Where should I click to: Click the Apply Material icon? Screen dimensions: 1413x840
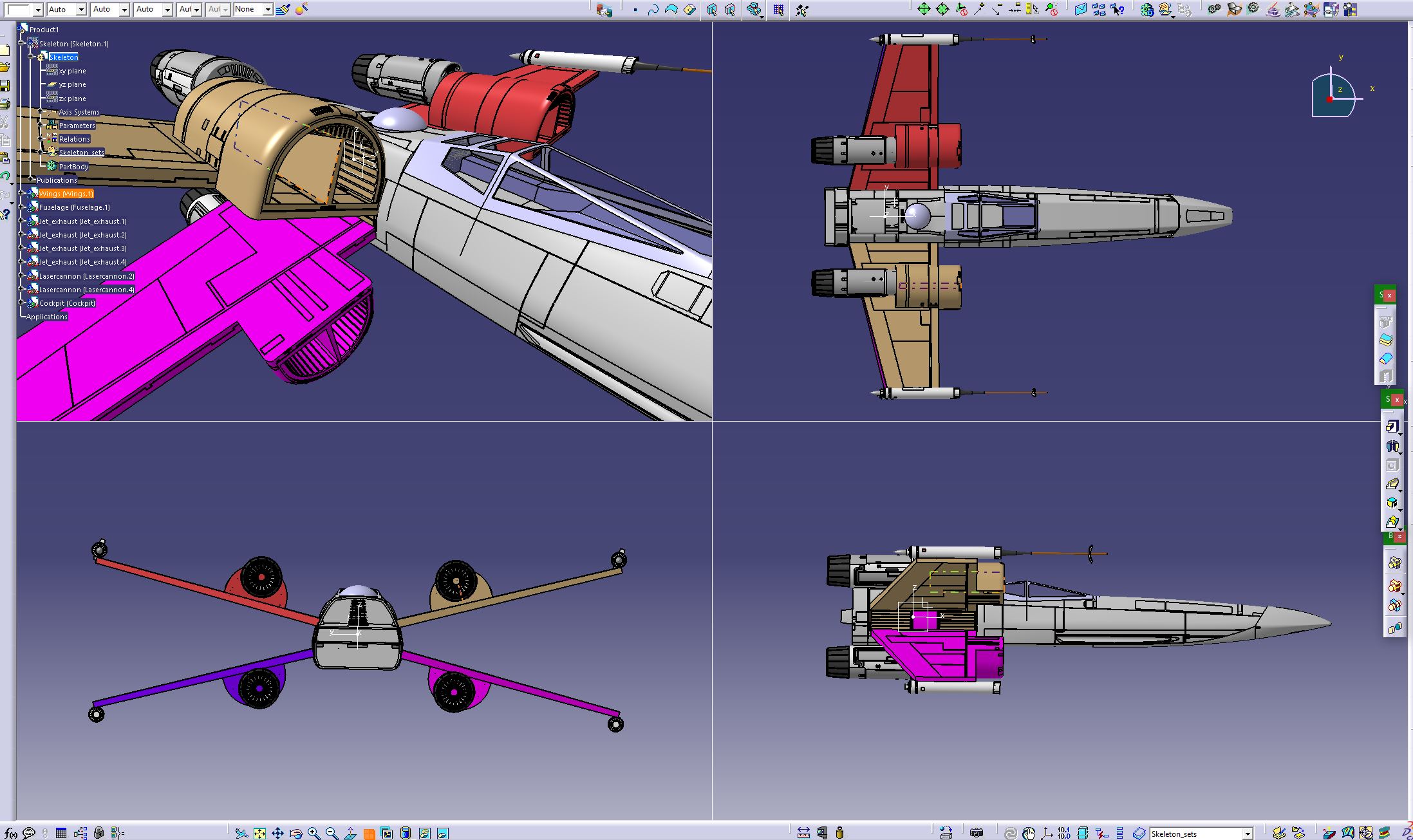coord(945,833)
